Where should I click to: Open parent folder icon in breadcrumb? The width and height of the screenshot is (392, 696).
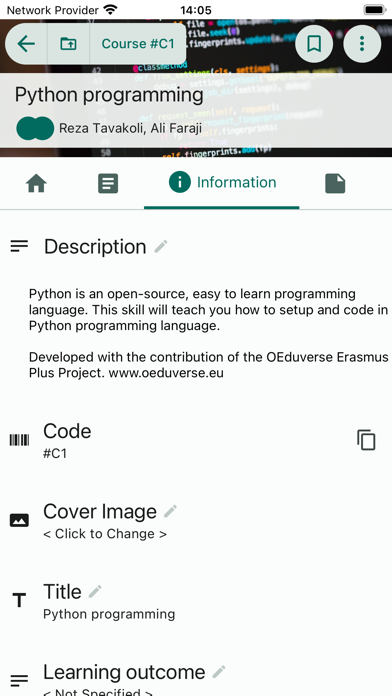pos(68,44)
